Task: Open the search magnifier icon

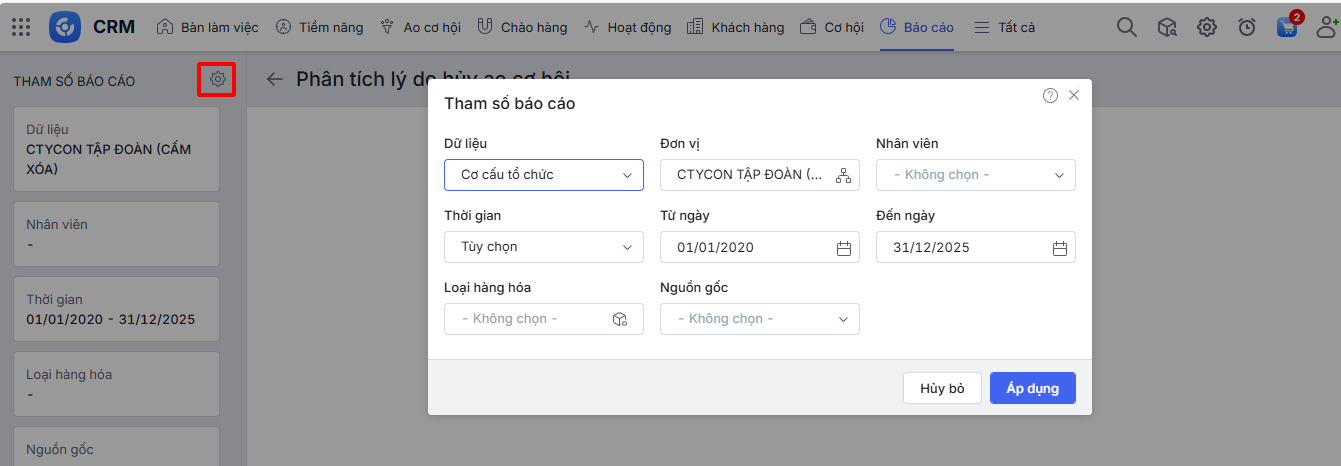Action: tap(1127, 27)
